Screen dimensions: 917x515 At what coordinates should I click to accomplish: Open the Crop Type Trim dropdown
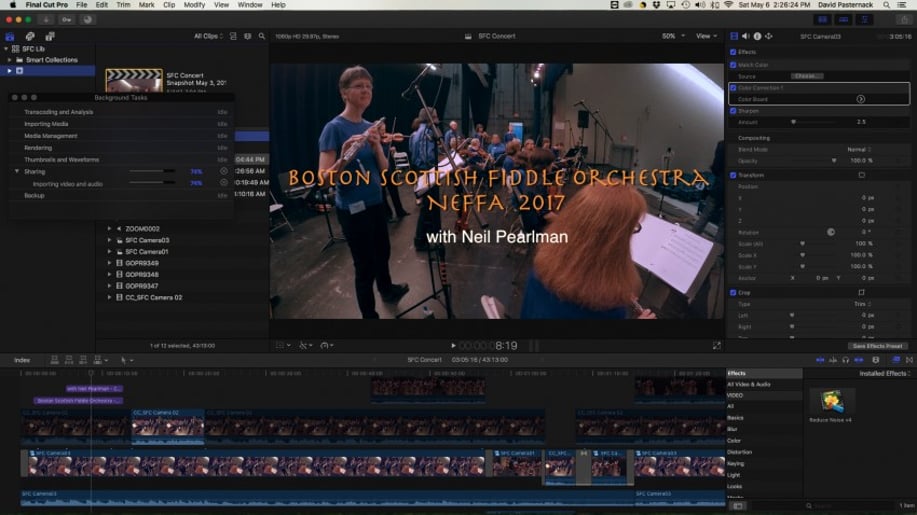863,304
